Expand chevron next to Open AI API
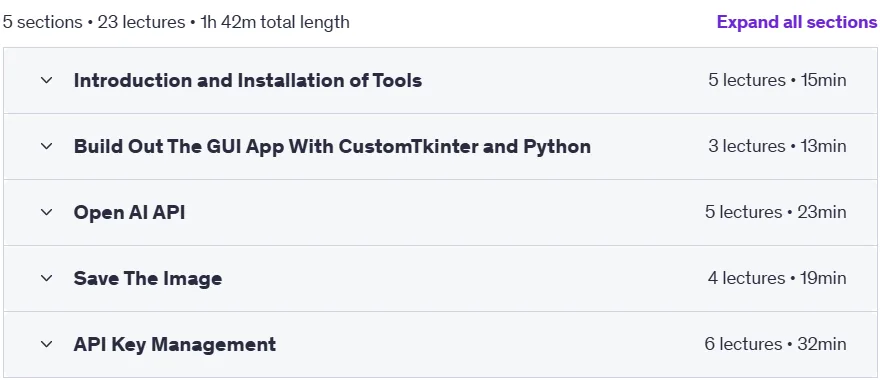The image size is (880, 380). pyautogui.click(x=47, y=212)
